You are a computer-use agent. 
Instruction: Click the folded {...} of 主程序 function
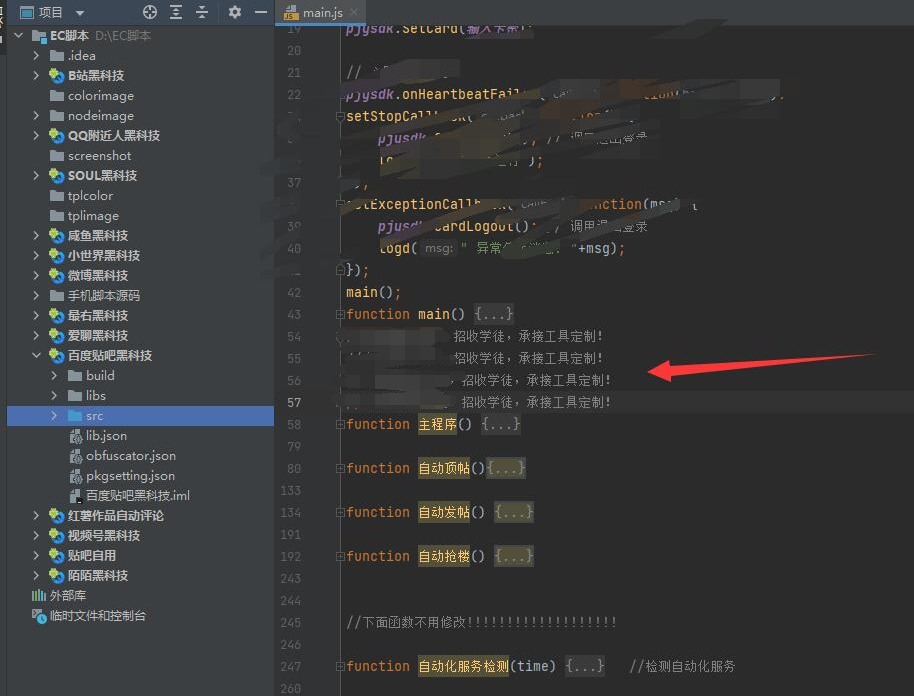[x=501, y=424]
